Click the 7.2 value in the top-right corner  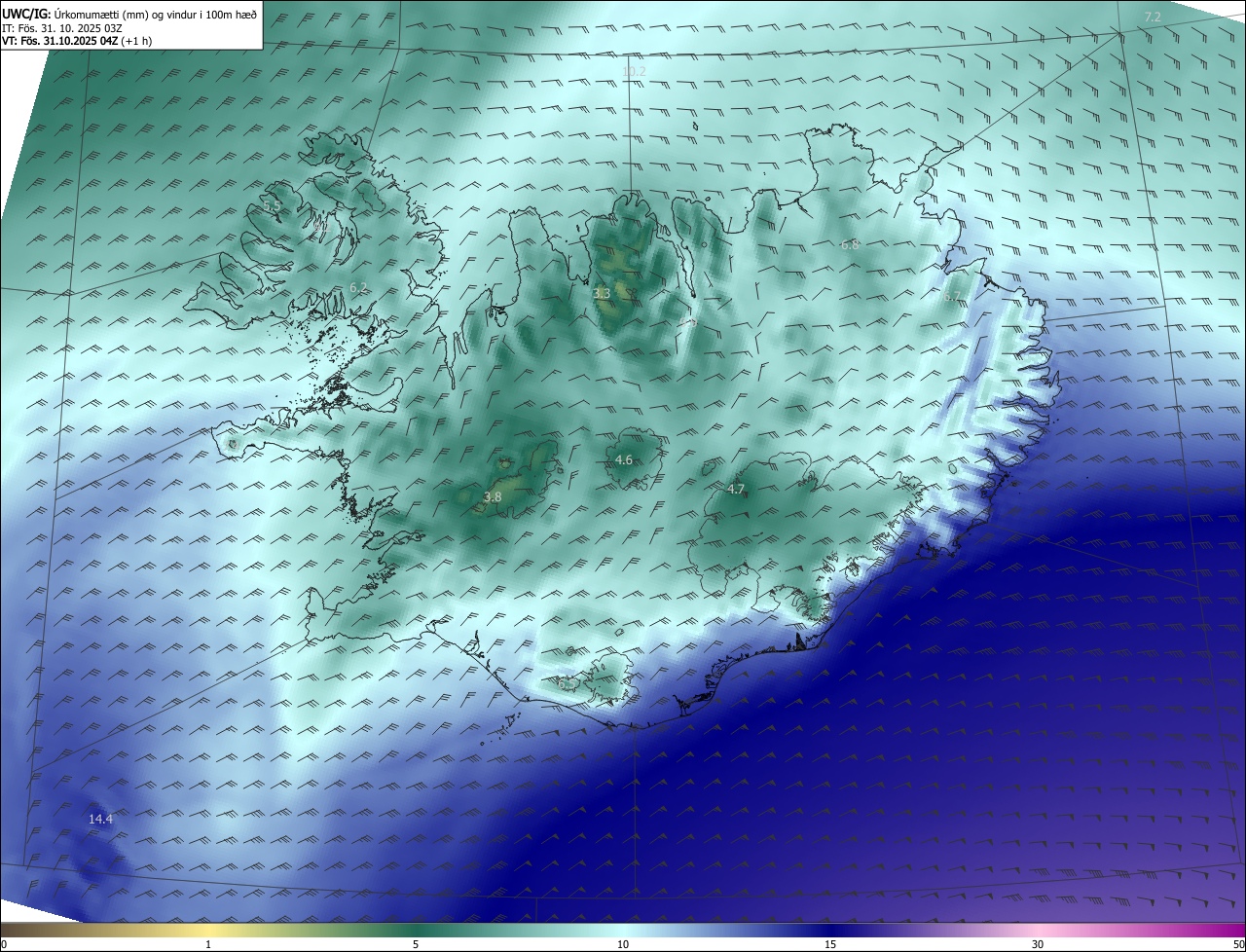pyautogui.click(x=1153, y=18)
